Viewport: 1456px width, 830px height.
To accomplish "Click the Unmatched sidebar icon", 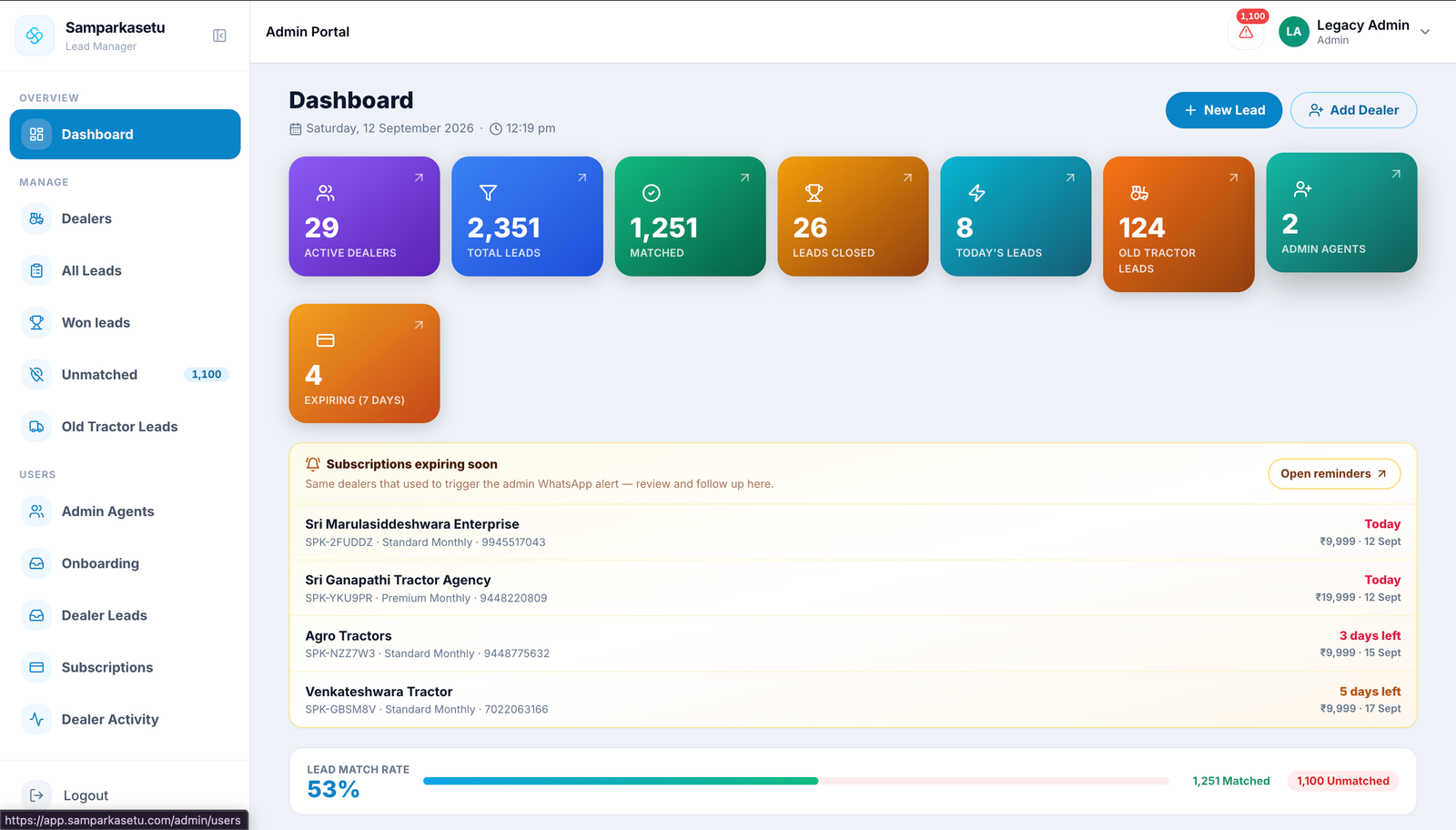I will pos(36,374).
